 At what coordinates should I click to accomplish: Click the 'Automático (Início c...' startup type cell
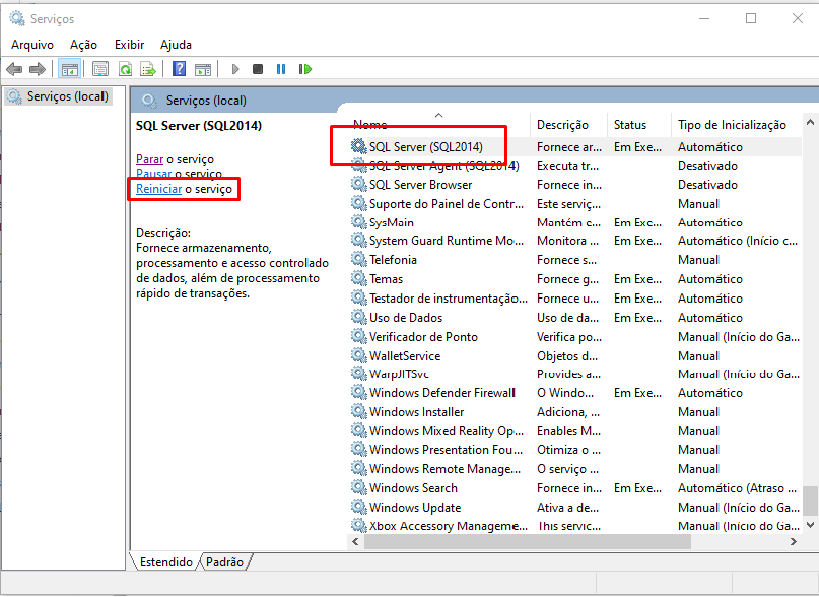[738, 241]
